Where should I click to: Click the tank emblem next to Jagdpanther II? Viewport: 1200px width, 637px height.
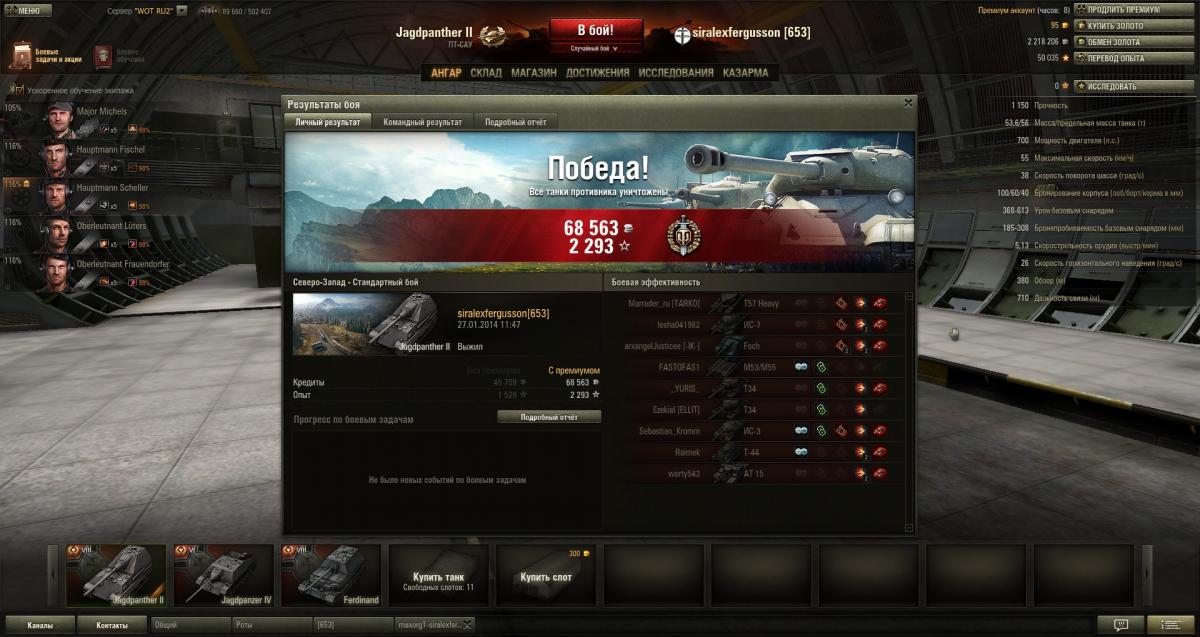(492, 36)
